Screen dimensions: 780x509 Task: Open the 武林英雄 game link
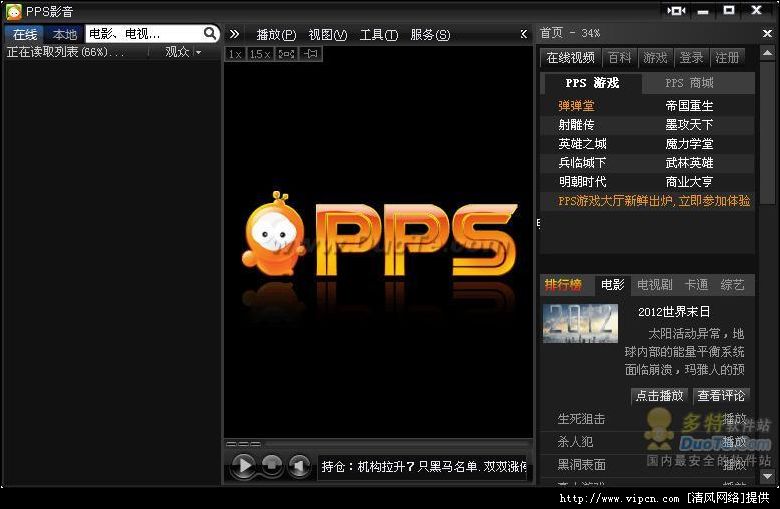(x=689, y=163)
